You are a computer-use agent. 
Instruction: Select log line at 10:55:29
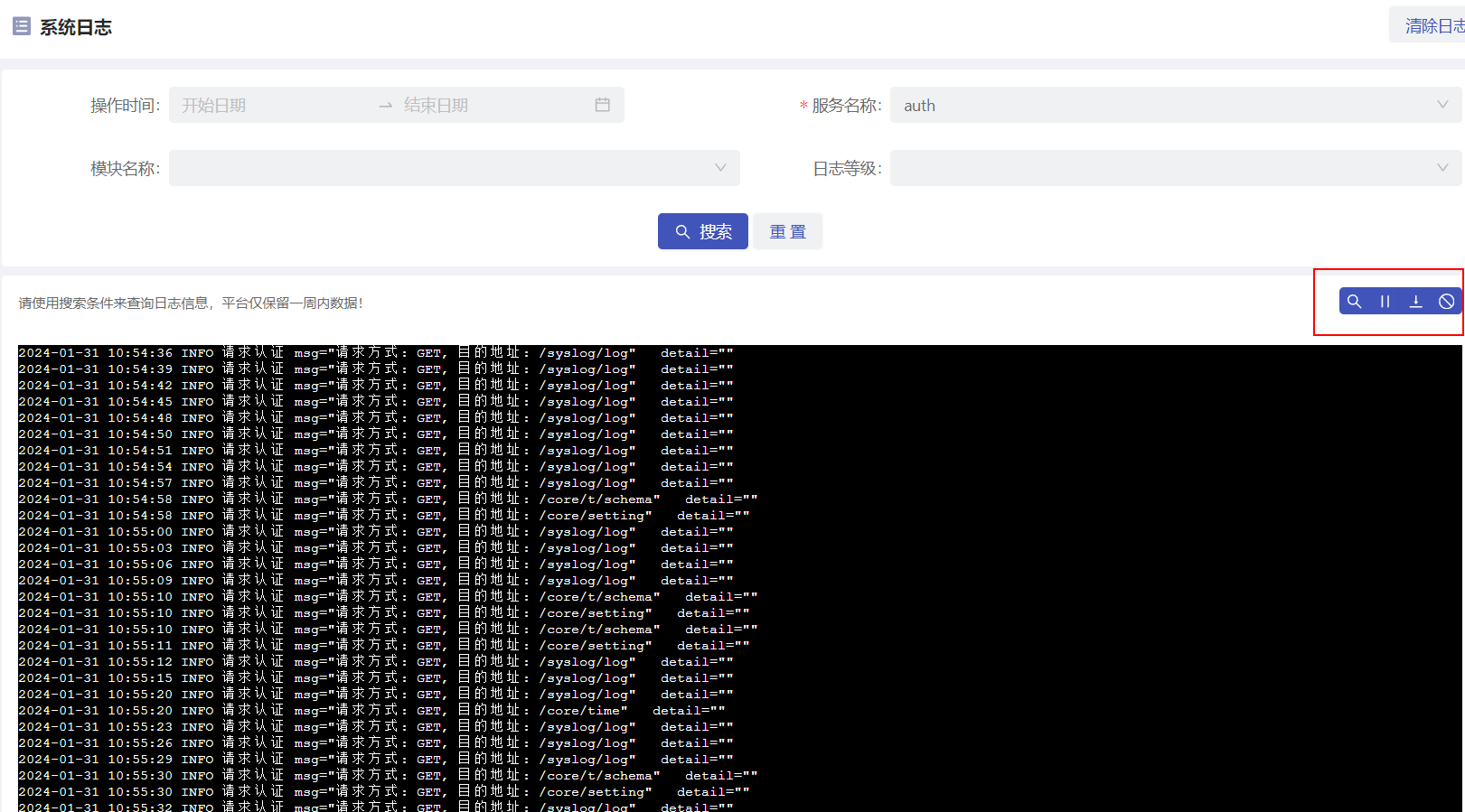click(x=376, y=760)
